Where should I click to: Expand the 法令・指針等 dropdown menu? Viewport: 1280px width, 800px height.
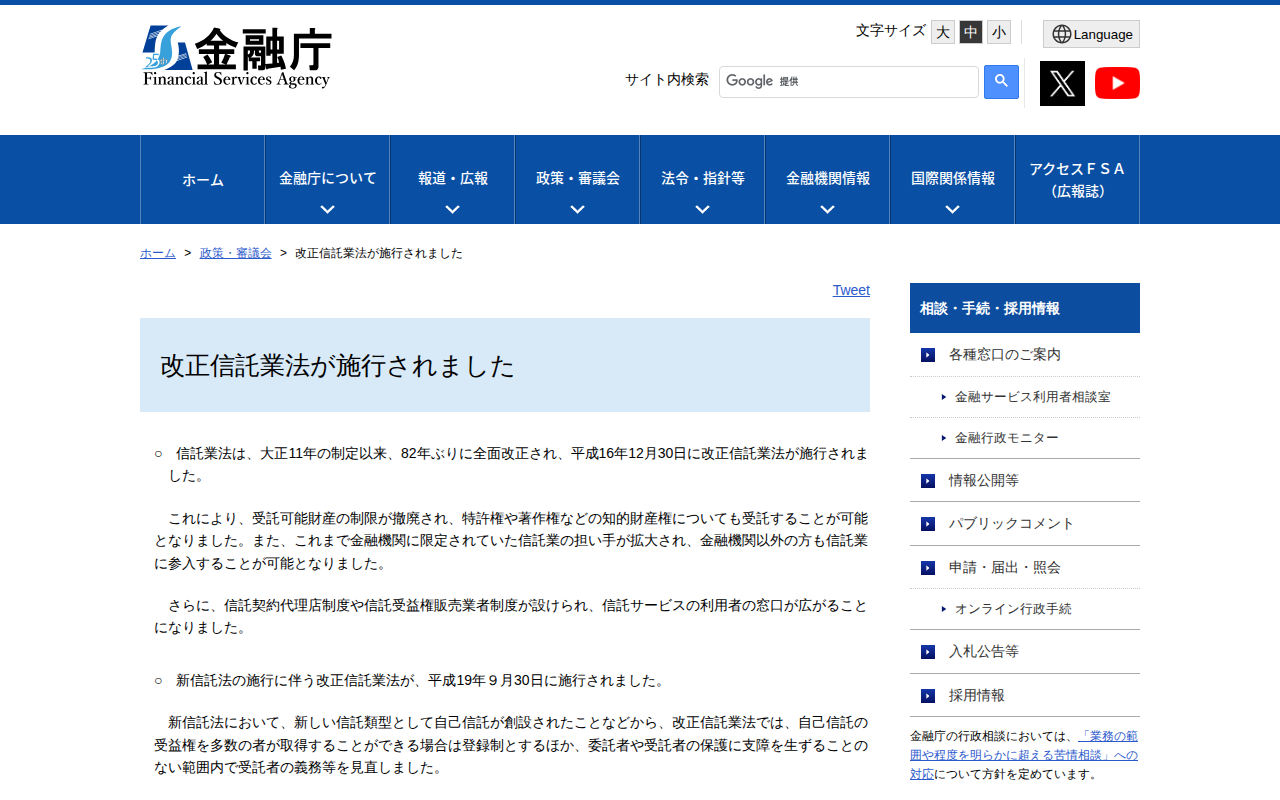tap(701, 179)
